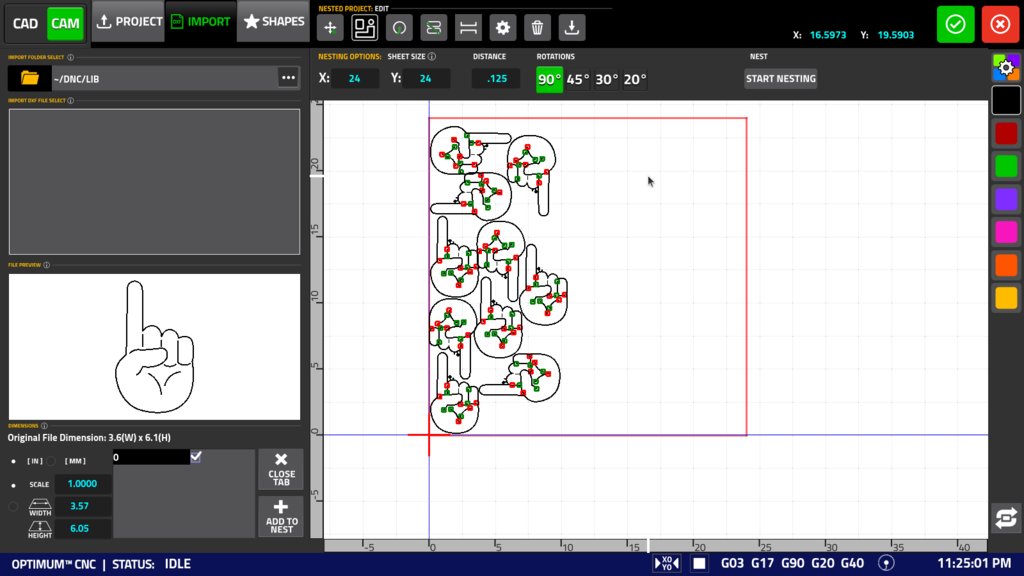1024x576 pixels.
Task: Pick the black color swatch
Action: point(1006,101)
